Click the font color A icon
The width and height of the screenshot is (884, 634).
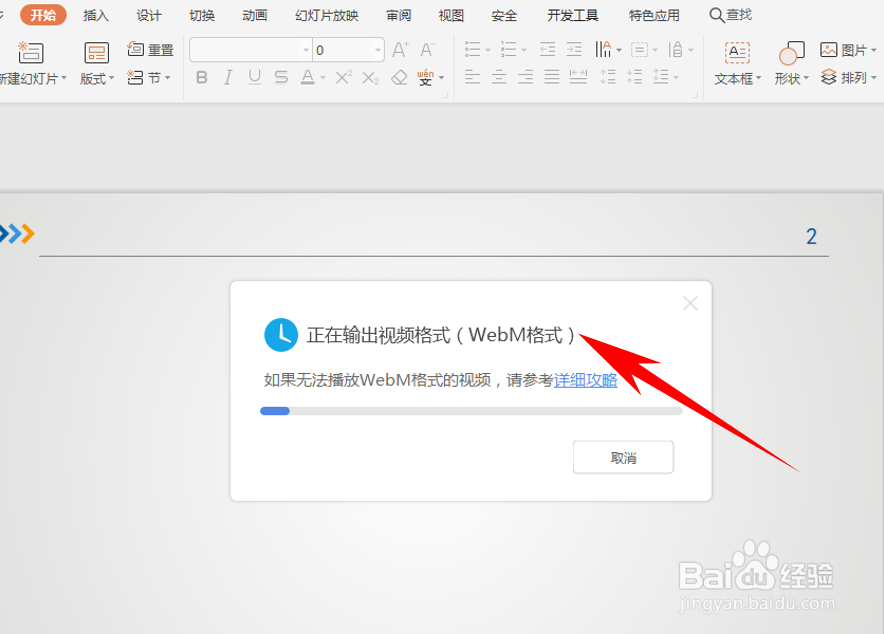point(307,77)
